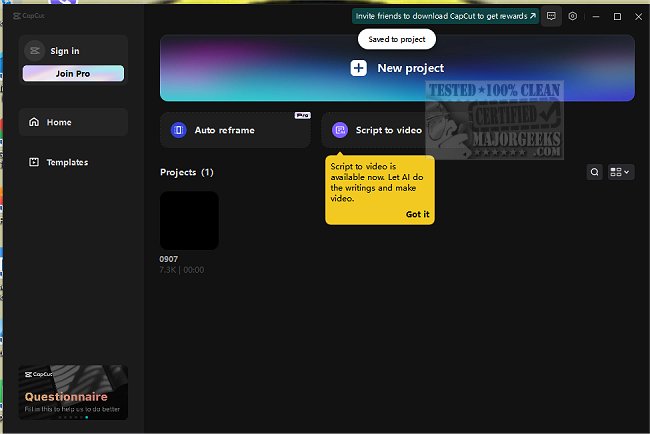Viewport: 650px width, 434px height.
Task: Dismiss the tooltip with Got it
Action: coord(417,214)
